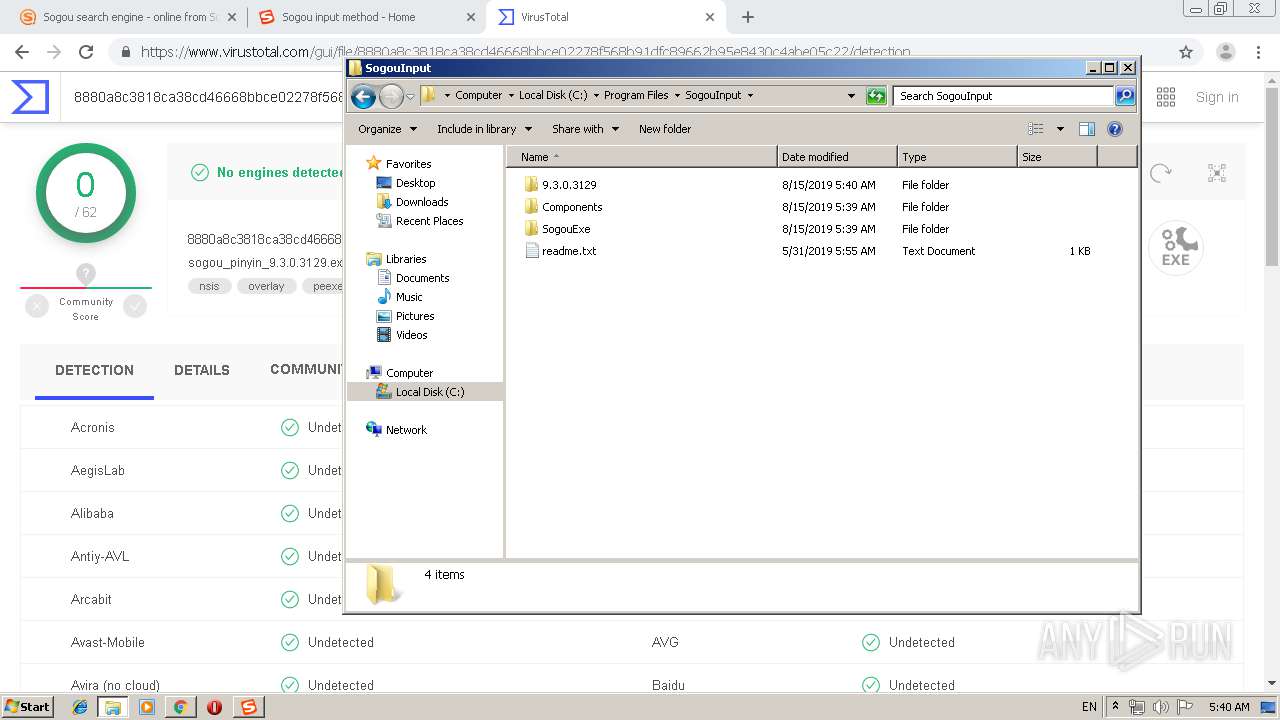Open Pictures library

[415, 316]
